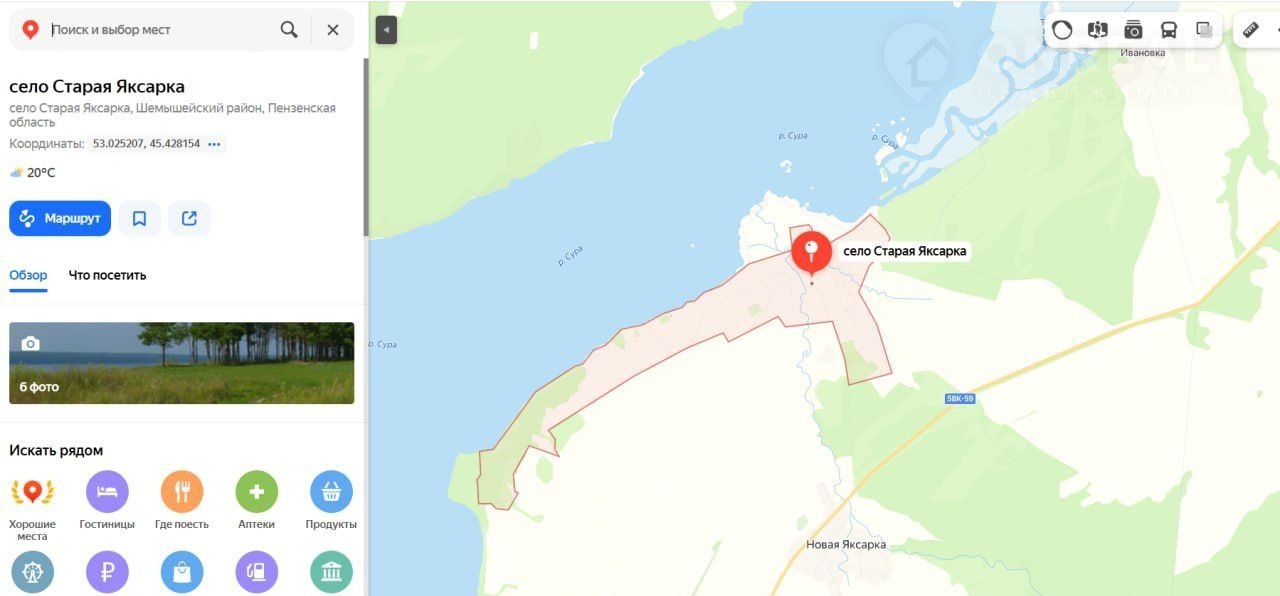Image resolution: width=1280 pixels, height=596 pixels.
Task: Toggle street panoramas layer
Action: (x=1097, y=30)
